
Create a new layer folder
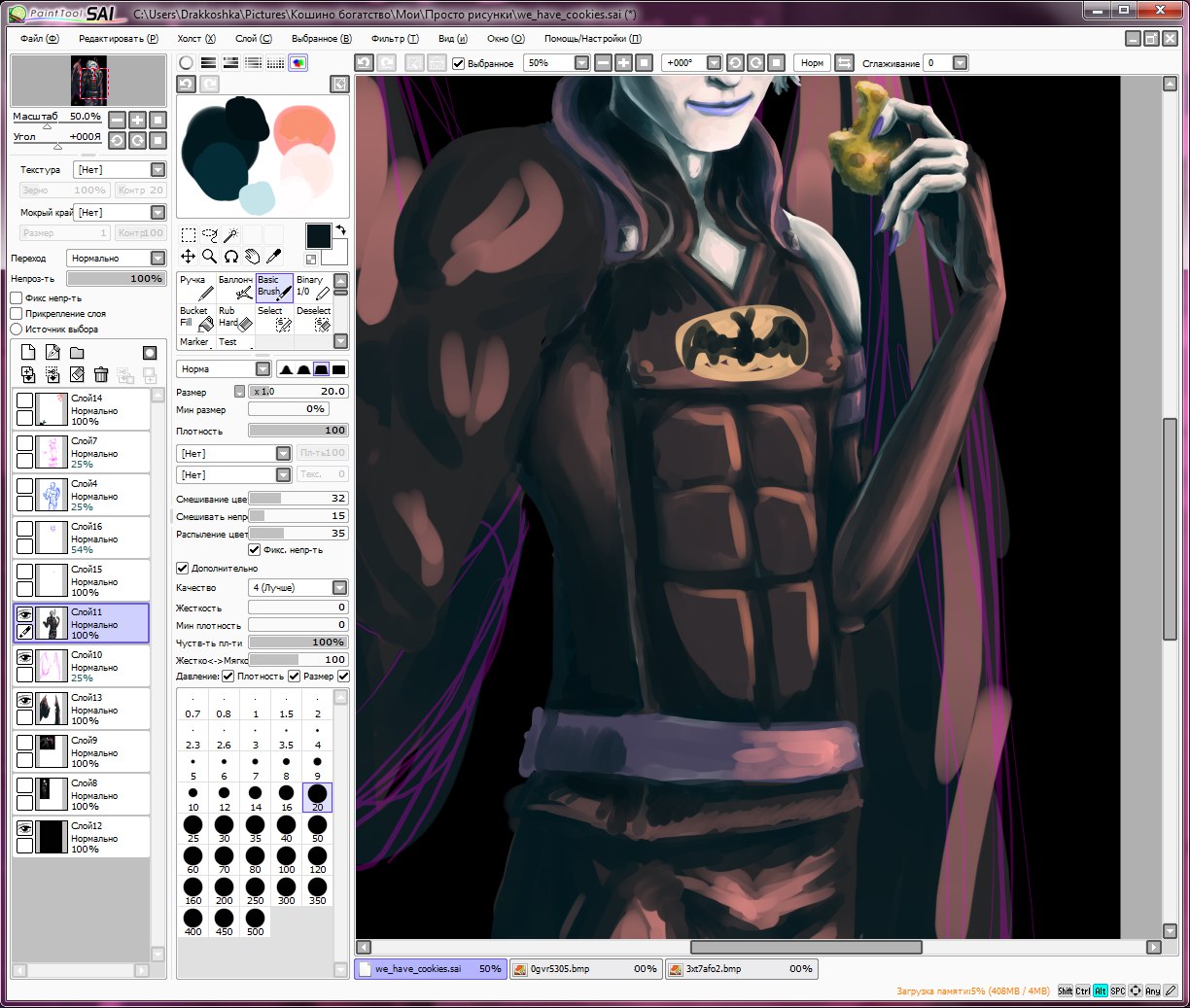pyautogui.click(x=77, y=352)
